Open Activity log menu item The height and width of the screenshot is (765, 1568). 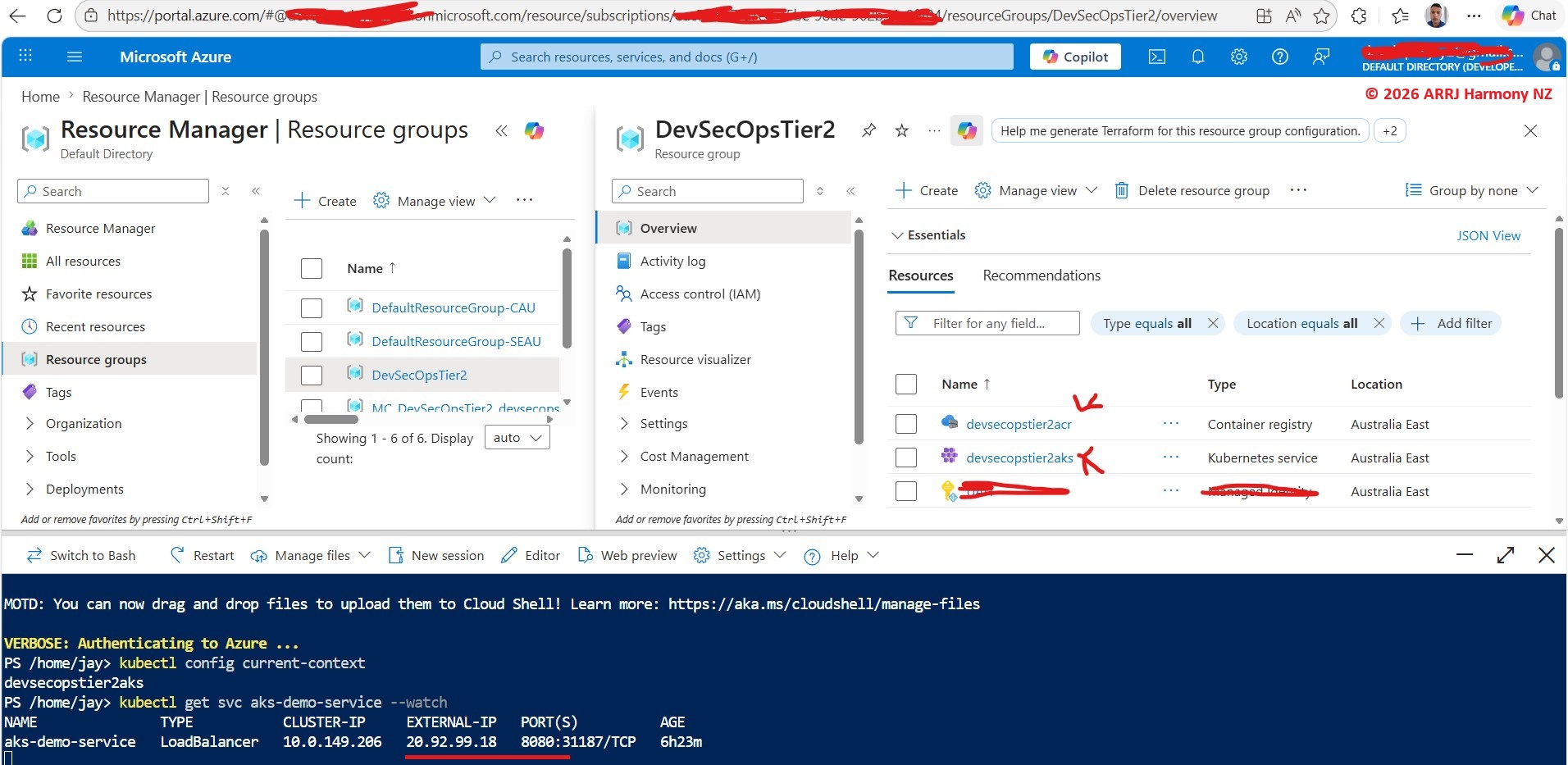tap(672, 261)
